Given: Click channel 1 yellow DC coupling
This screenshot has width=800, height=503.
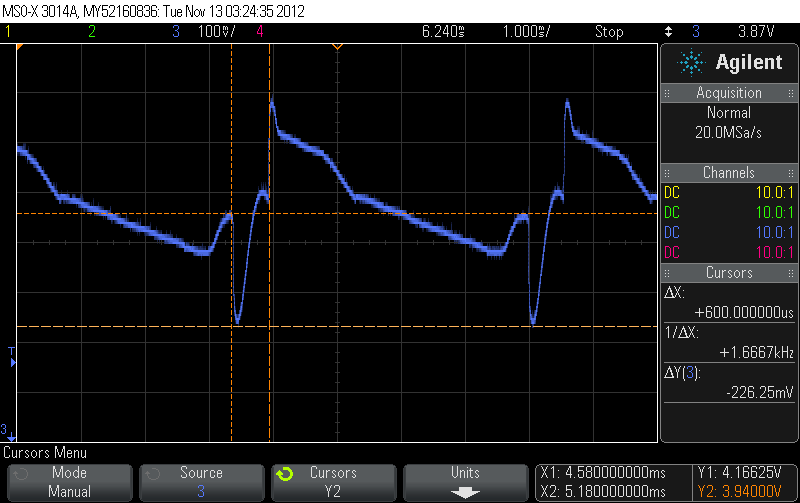Looking at the screenshot, I should point(672,192).
